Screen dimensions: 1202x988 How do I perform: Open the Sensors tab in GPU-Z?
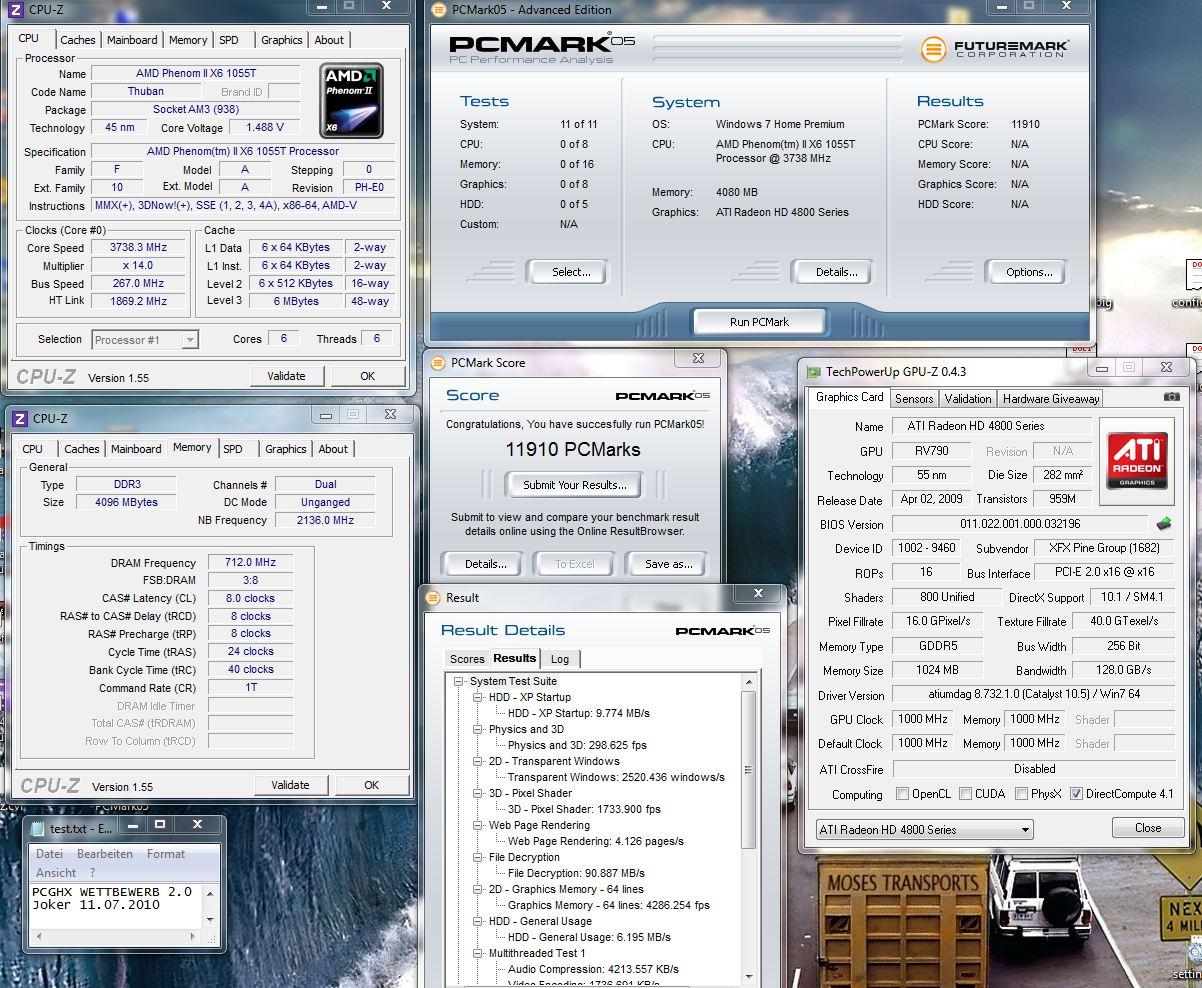pyautogui.click(x=914, y=398)
